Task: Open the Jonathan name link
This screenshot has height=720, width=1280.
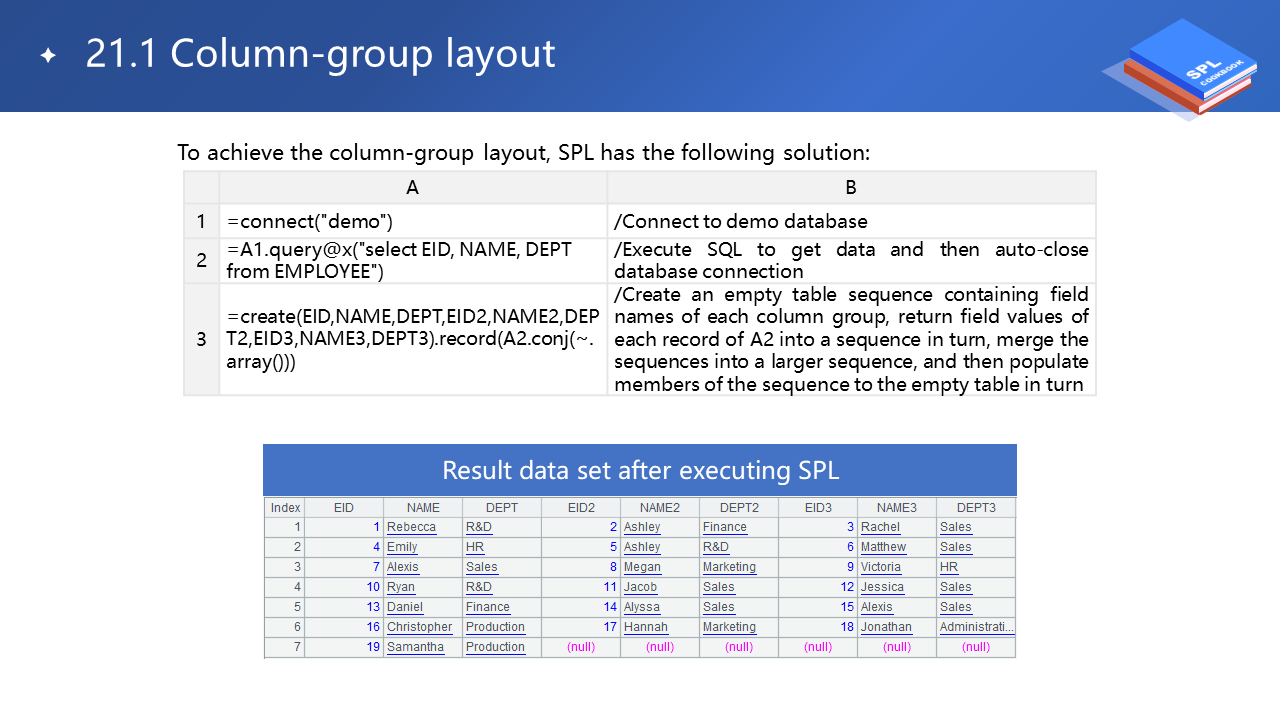Action: (x=886, y=627)
